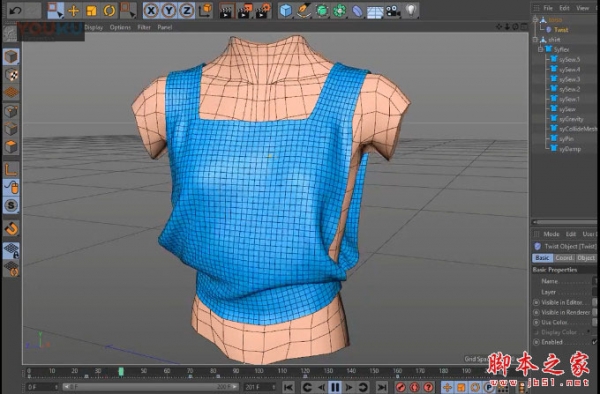Go to start of animation
The width and height of the screenshot is (600, 394).
pyautogui.click(x=288, y=387)
